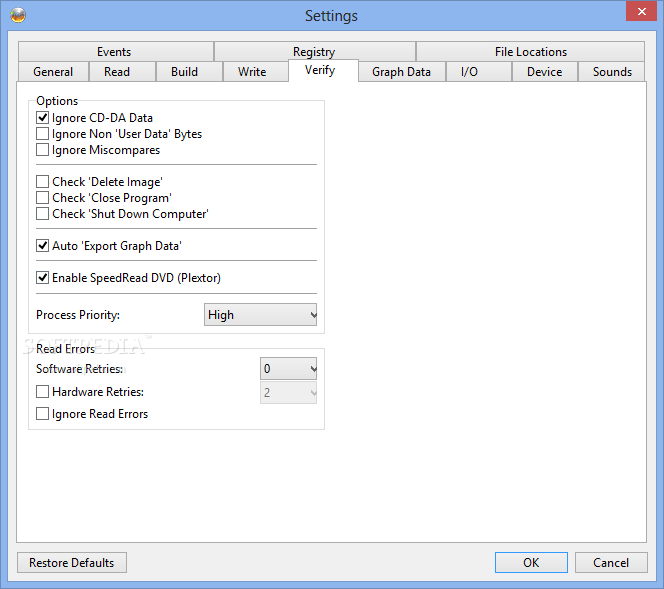Expand the Software Retries dropdown
The height and width of the screenshot is (589, 664).
[x=288, y=368]
